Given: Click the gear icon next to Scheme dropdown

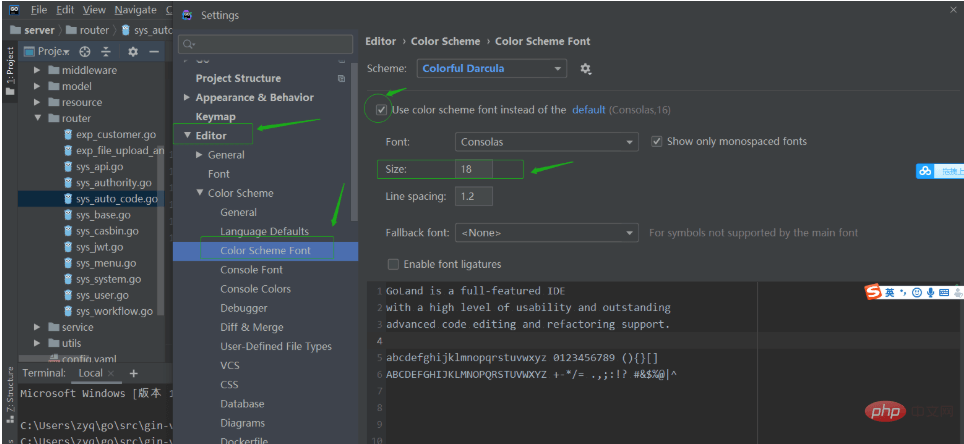Looking at the screenshot, I should pyautogui.click(x=585, y=69).
